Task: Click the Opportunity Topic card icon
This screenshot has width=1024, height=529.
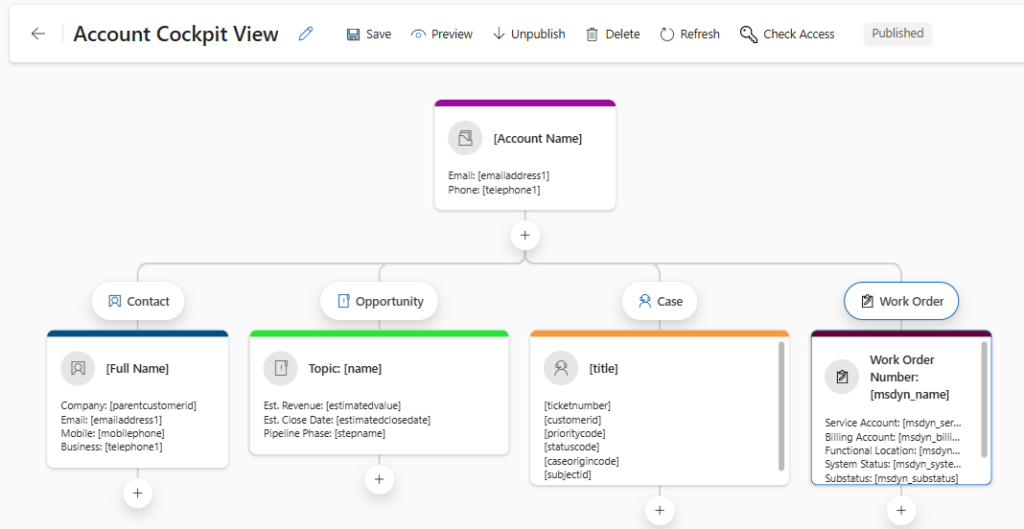Action: point(280,368)
